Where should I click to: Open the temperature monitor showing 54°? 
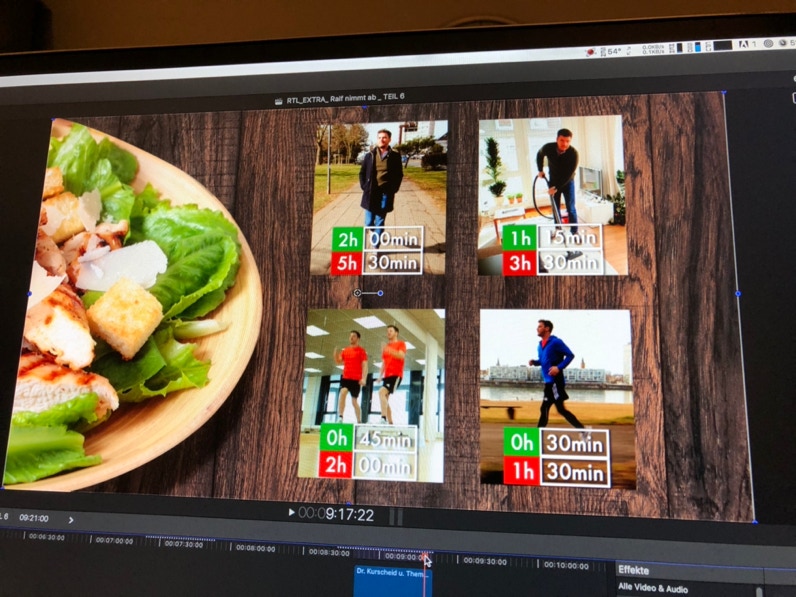tap(613, 50)
